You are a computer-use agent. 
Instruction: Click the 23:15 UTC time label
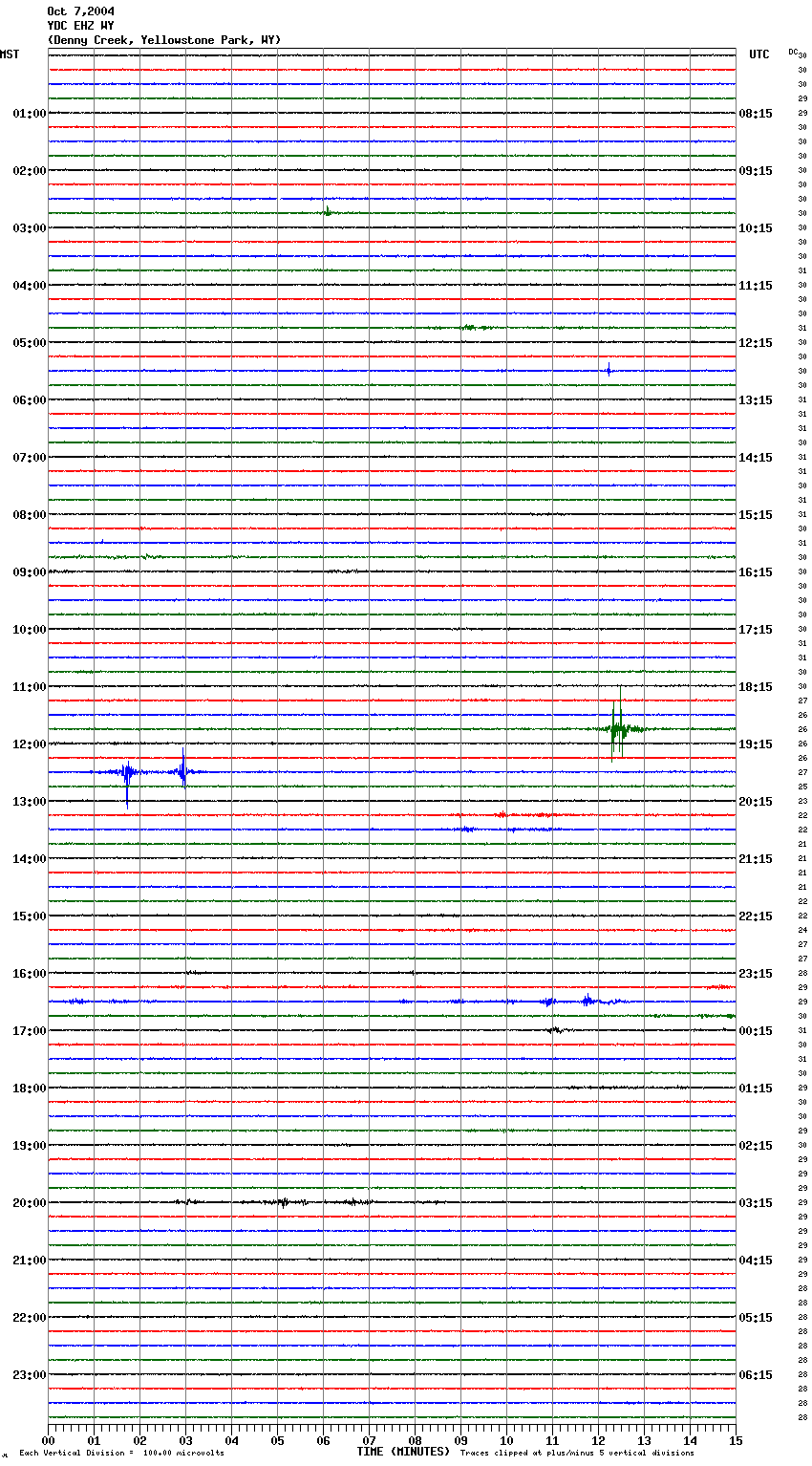pyautogui.click(x=756, y=974)
